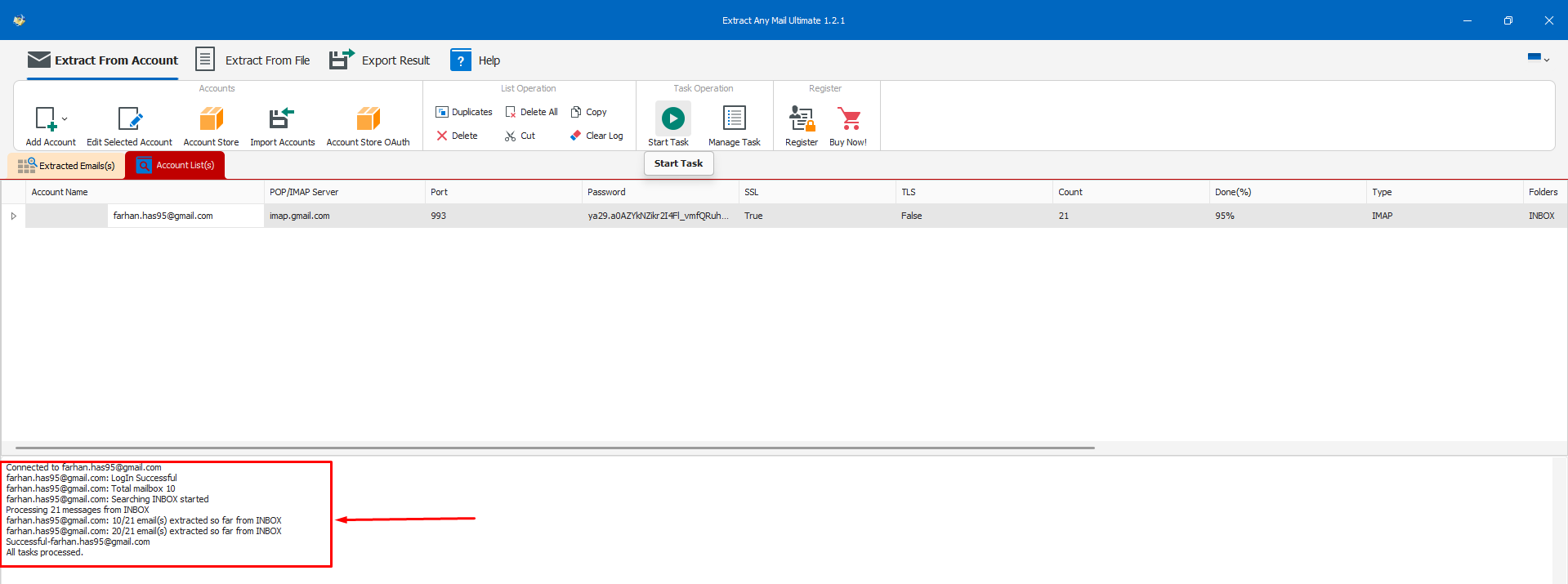Open the Manage Task list icon
1568x584 pixels.
[x=734, y=118]
